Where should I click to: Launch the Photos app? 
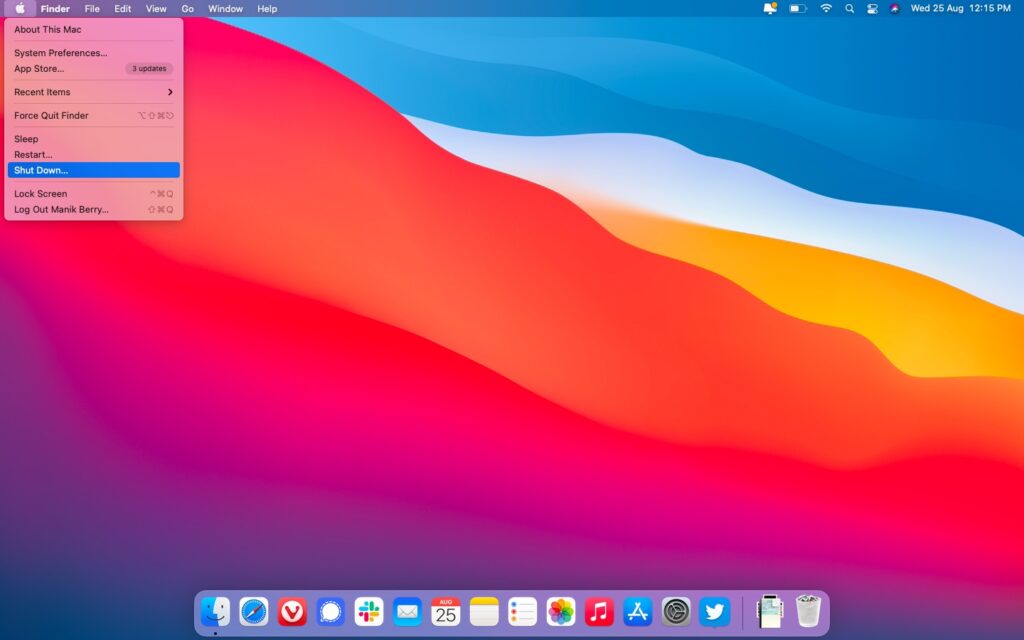point(559,611)
